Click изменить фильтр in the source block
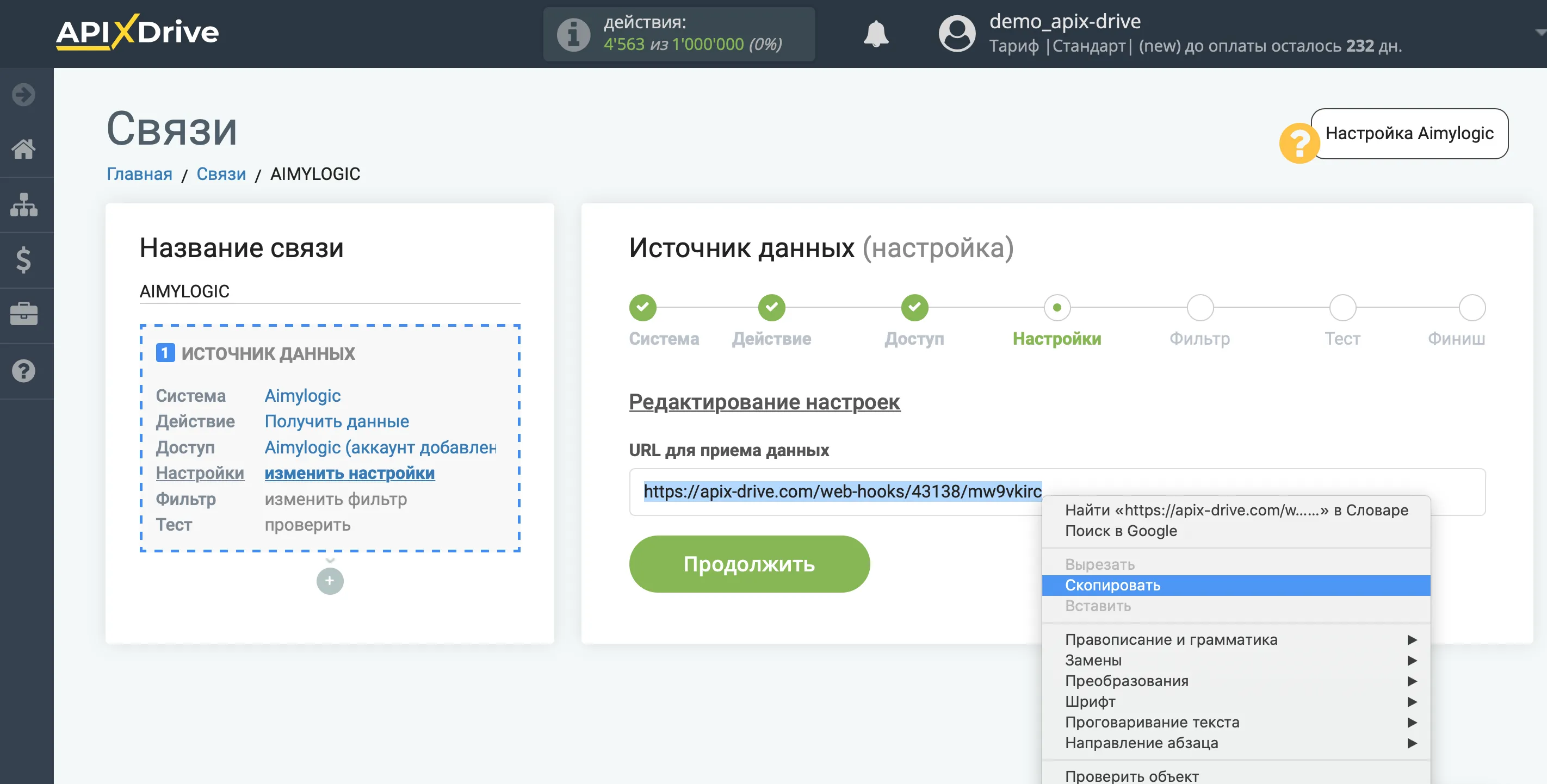This screenshot has width=1547, height=784. tap(336, 499)
